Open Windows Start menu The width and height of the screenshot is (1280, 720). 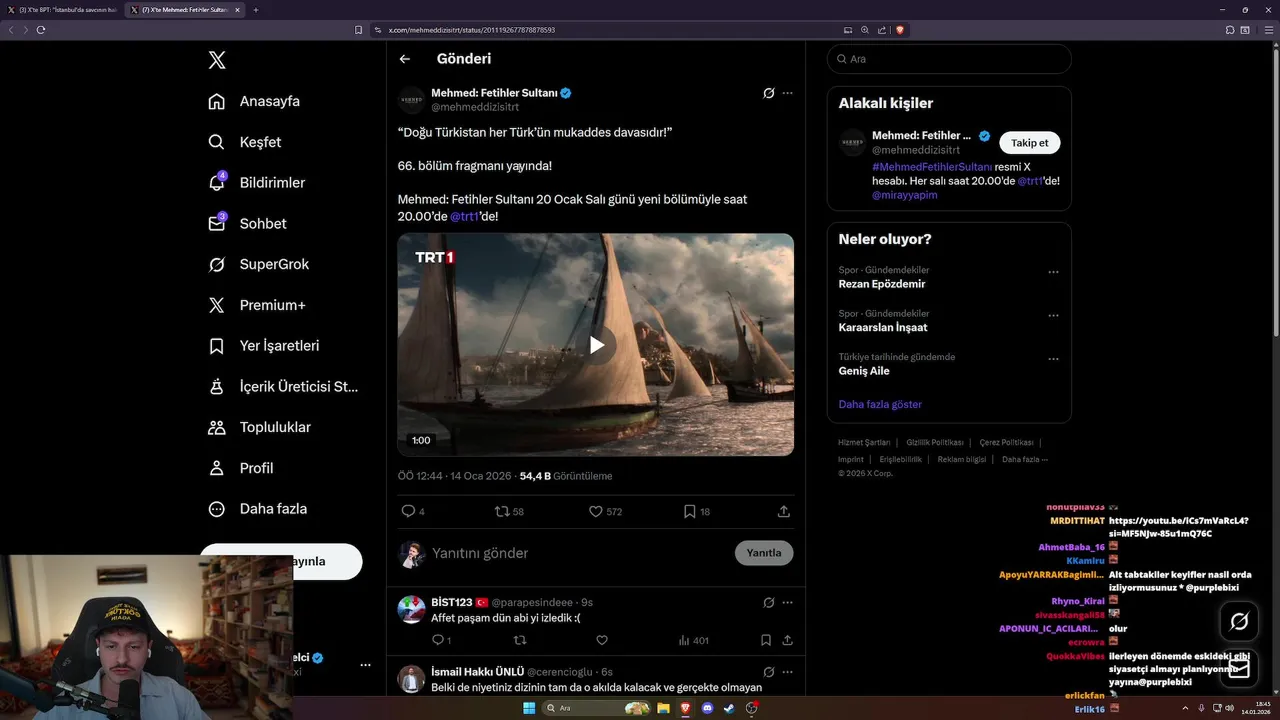pyautogui.click(x=529, y=708)
